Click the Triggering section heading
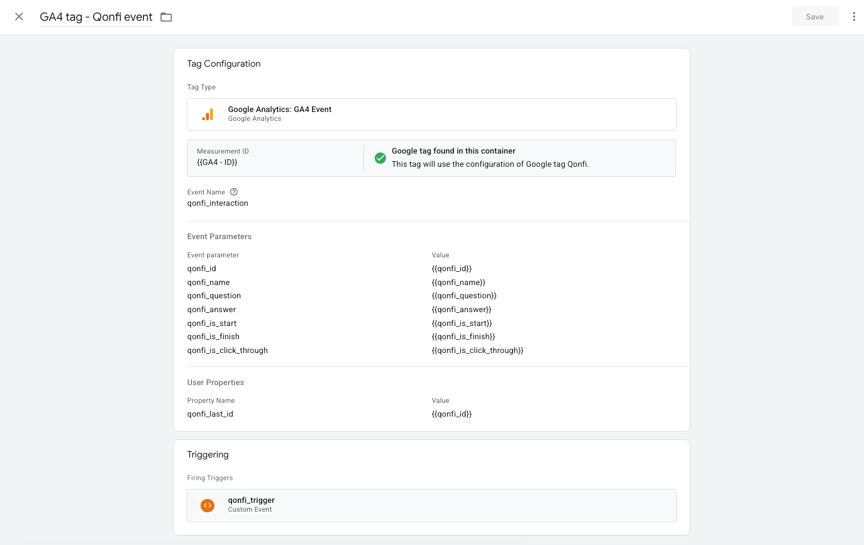Screen dimensions: 864x545 pyautogui.click(x=208, y=455)
